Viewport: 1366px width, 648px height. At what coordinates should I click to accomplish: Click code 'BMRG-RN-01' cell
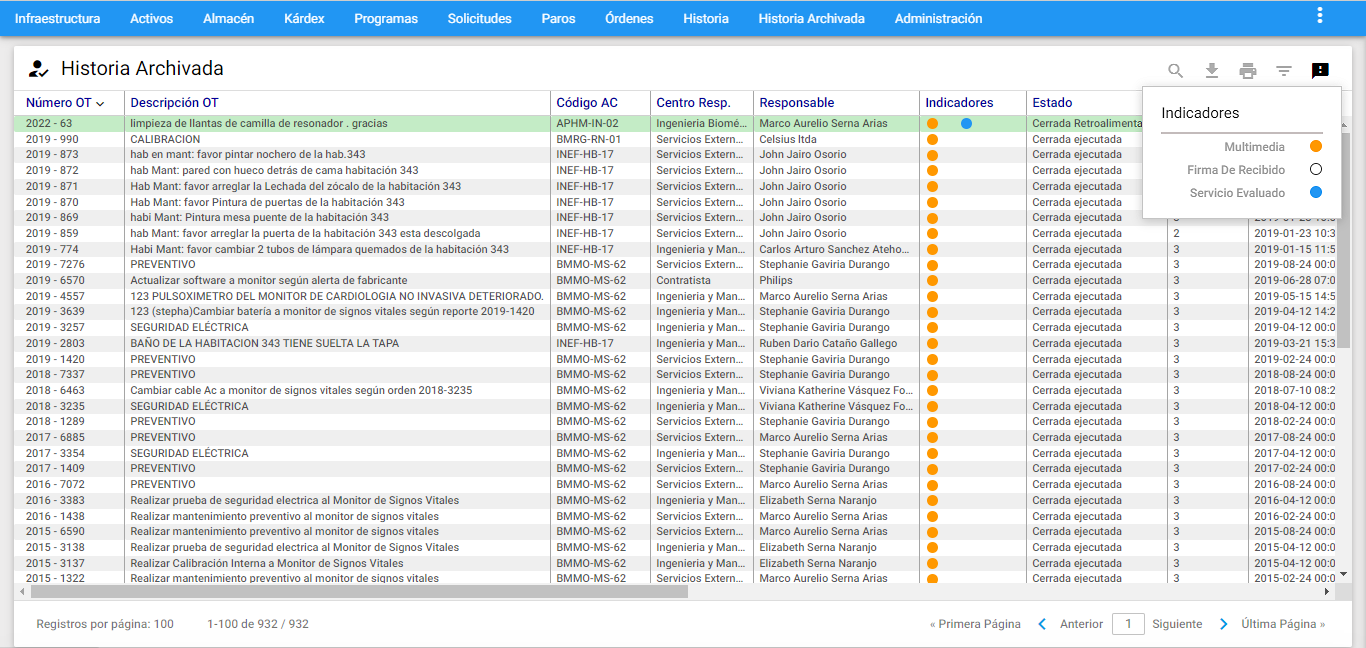[588, 139]
